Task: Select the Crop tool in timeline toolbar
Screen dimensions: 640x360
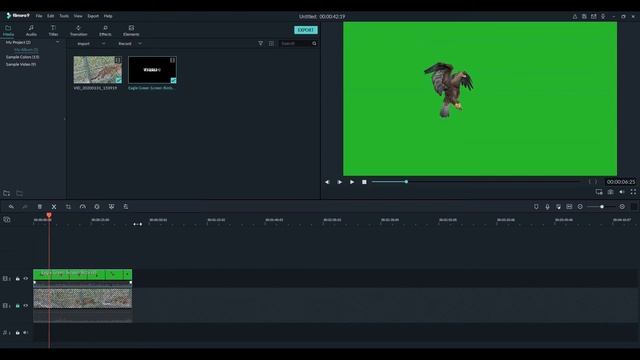Action: (68, 207)
